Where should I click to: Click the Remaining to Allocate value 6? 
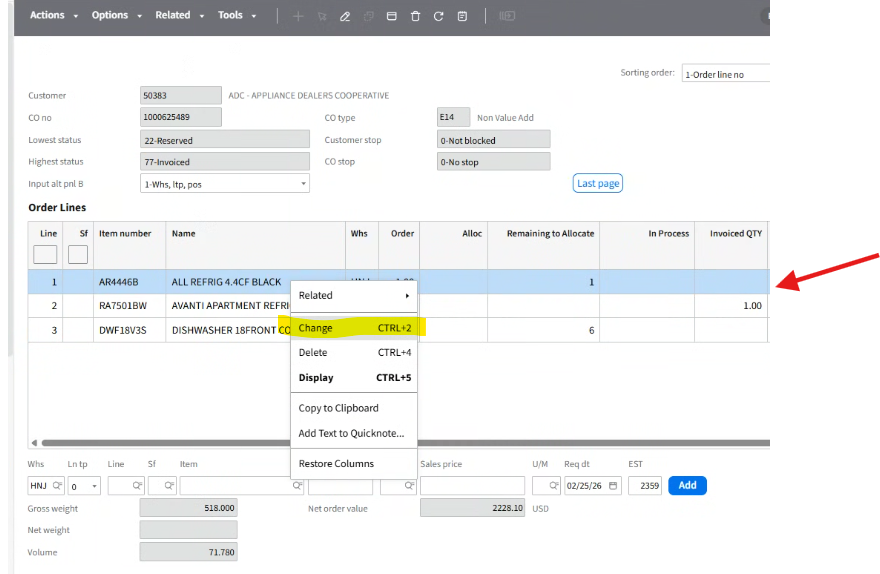click(591, 330)
